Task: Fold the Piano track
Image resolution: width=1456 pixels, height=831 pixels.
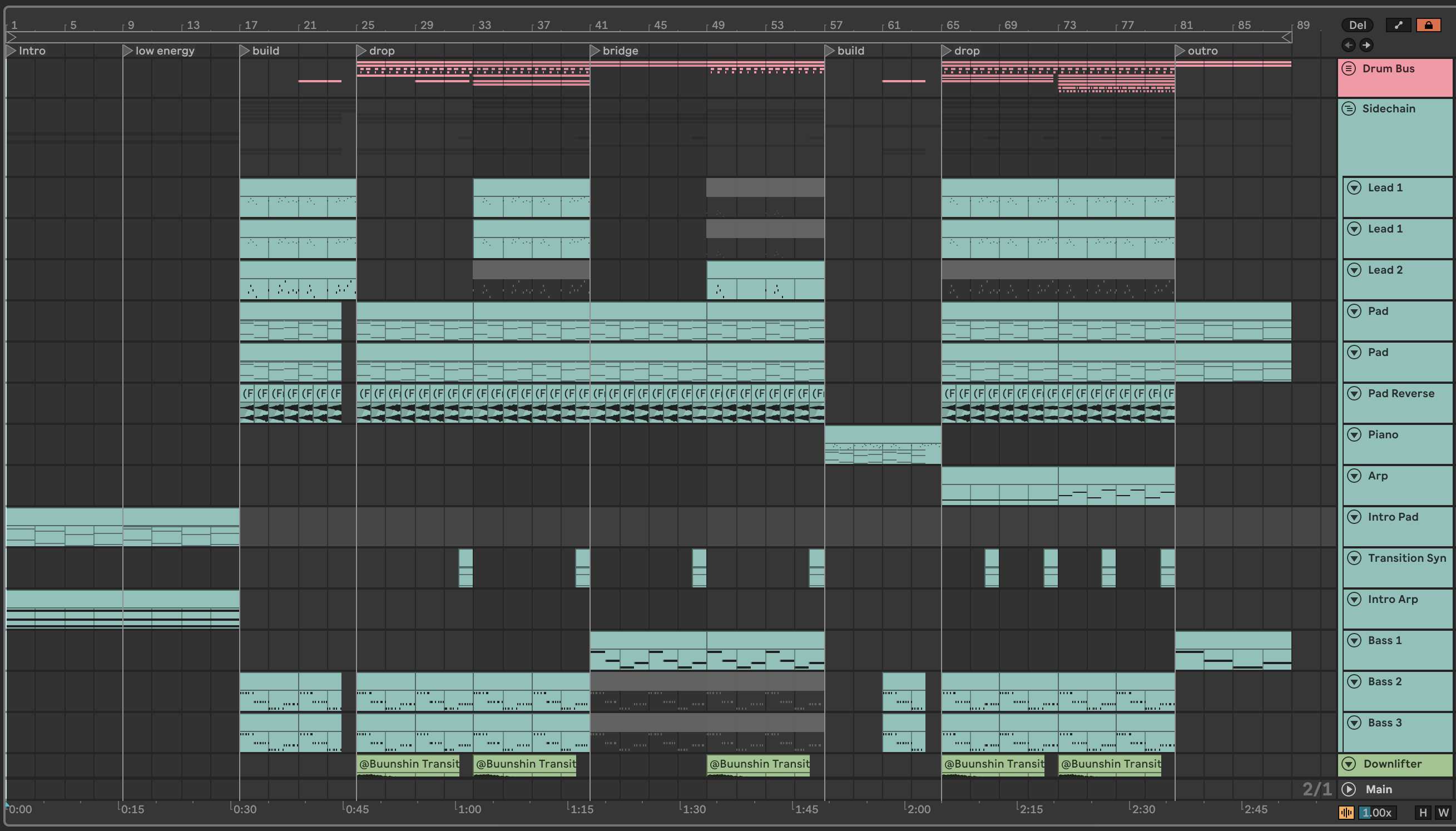Action: point(1354,434)
